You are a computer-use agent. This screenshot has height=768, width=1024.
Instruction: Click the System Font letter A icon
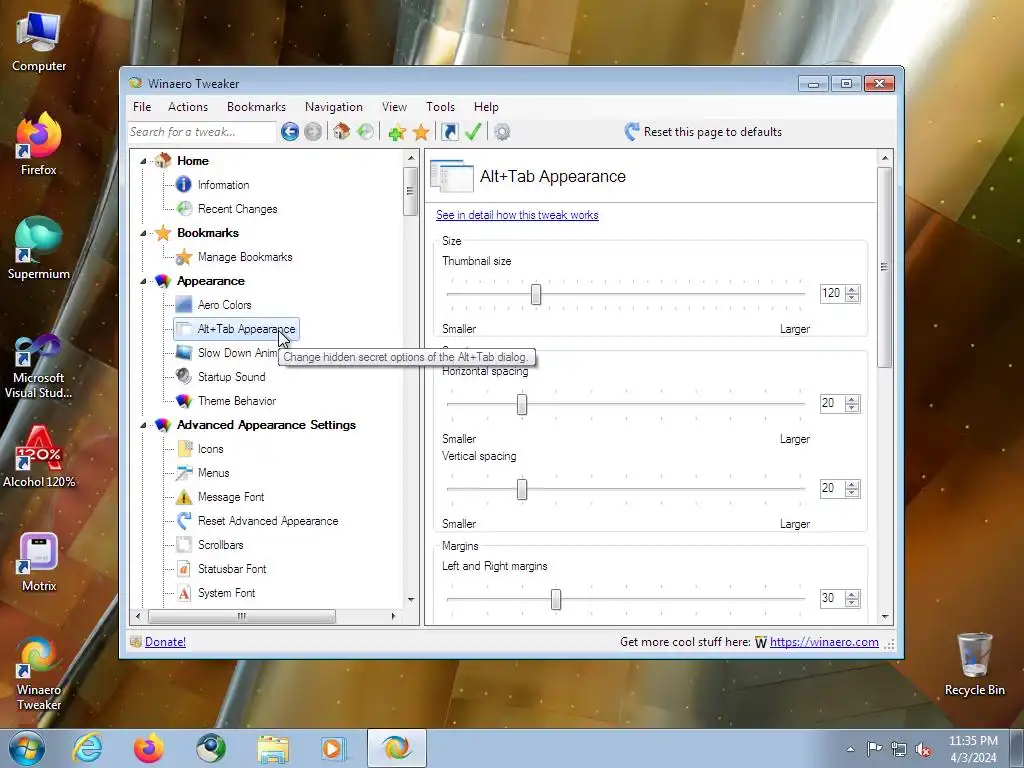[184, 593]
